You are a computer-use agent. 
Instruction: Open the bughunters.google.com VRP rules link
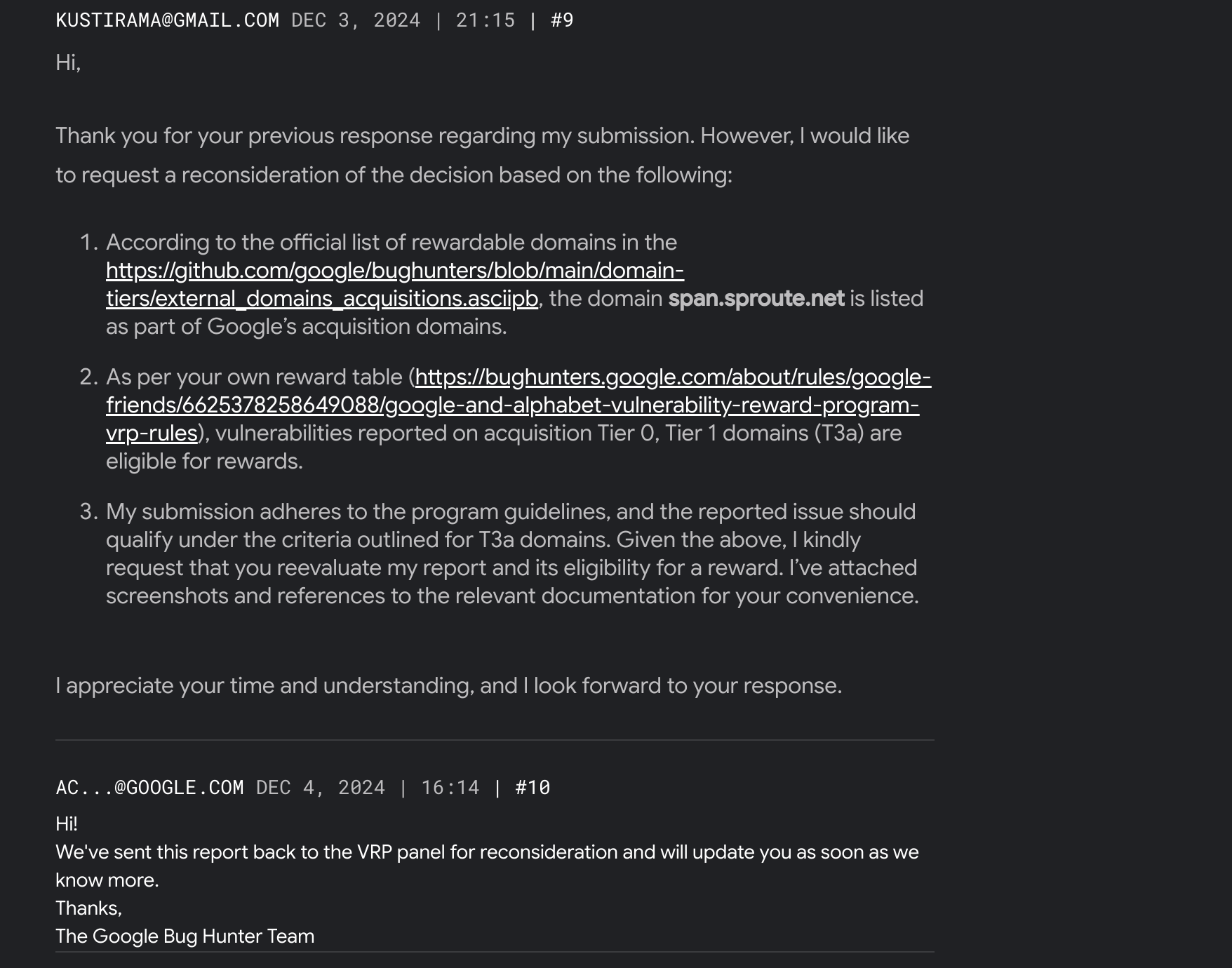(x=672, y=377)
